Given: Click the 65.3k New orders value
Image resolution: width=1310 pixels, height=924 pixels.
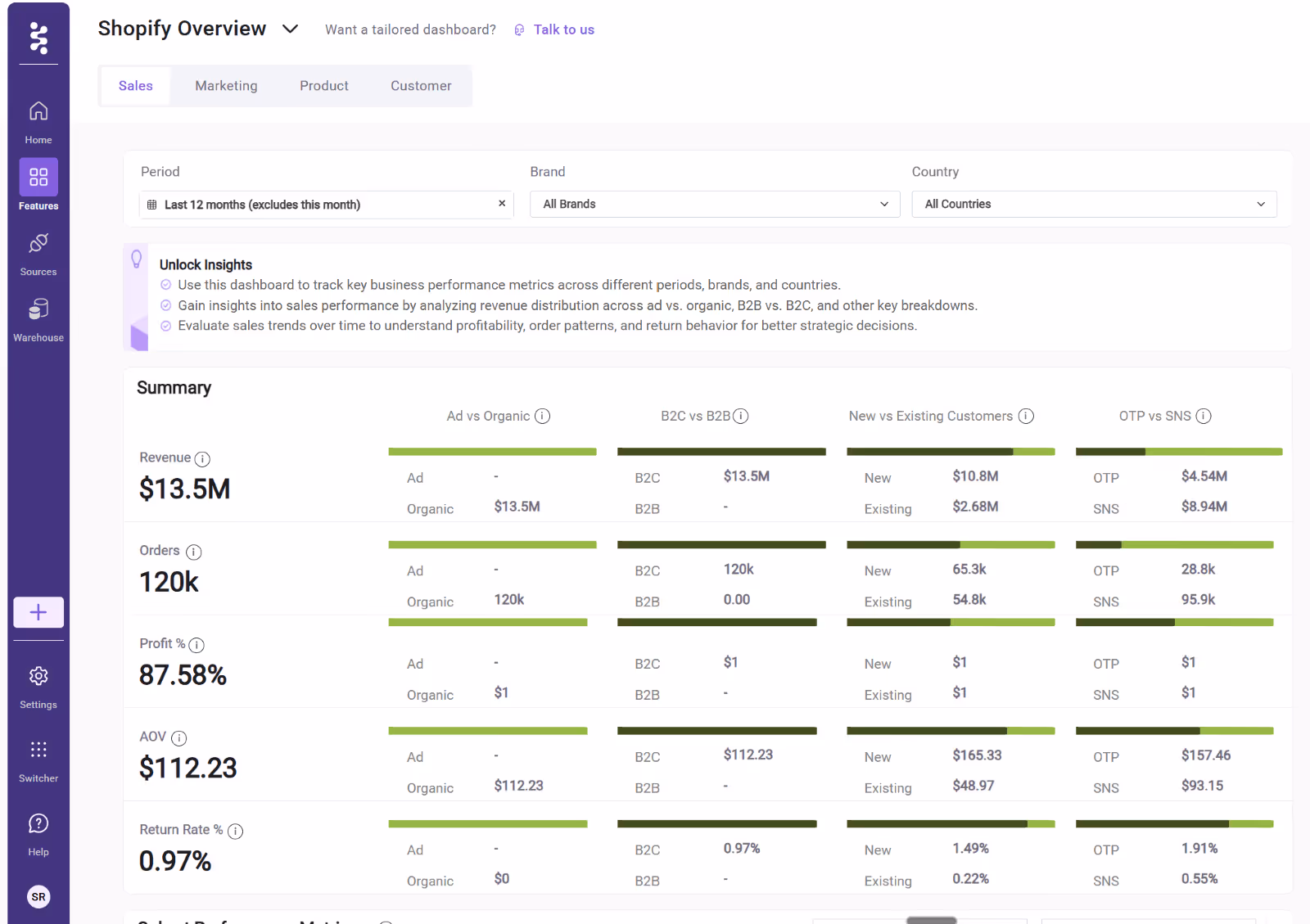Looking at the screenshot, I should click(x=969, y=569).
